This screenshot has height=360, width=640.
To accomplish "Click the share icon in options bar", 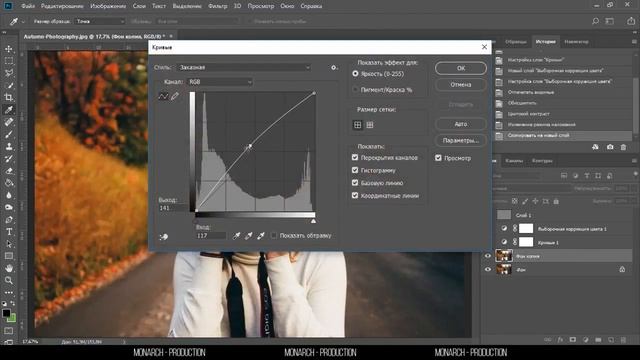I will coord(631,21).
